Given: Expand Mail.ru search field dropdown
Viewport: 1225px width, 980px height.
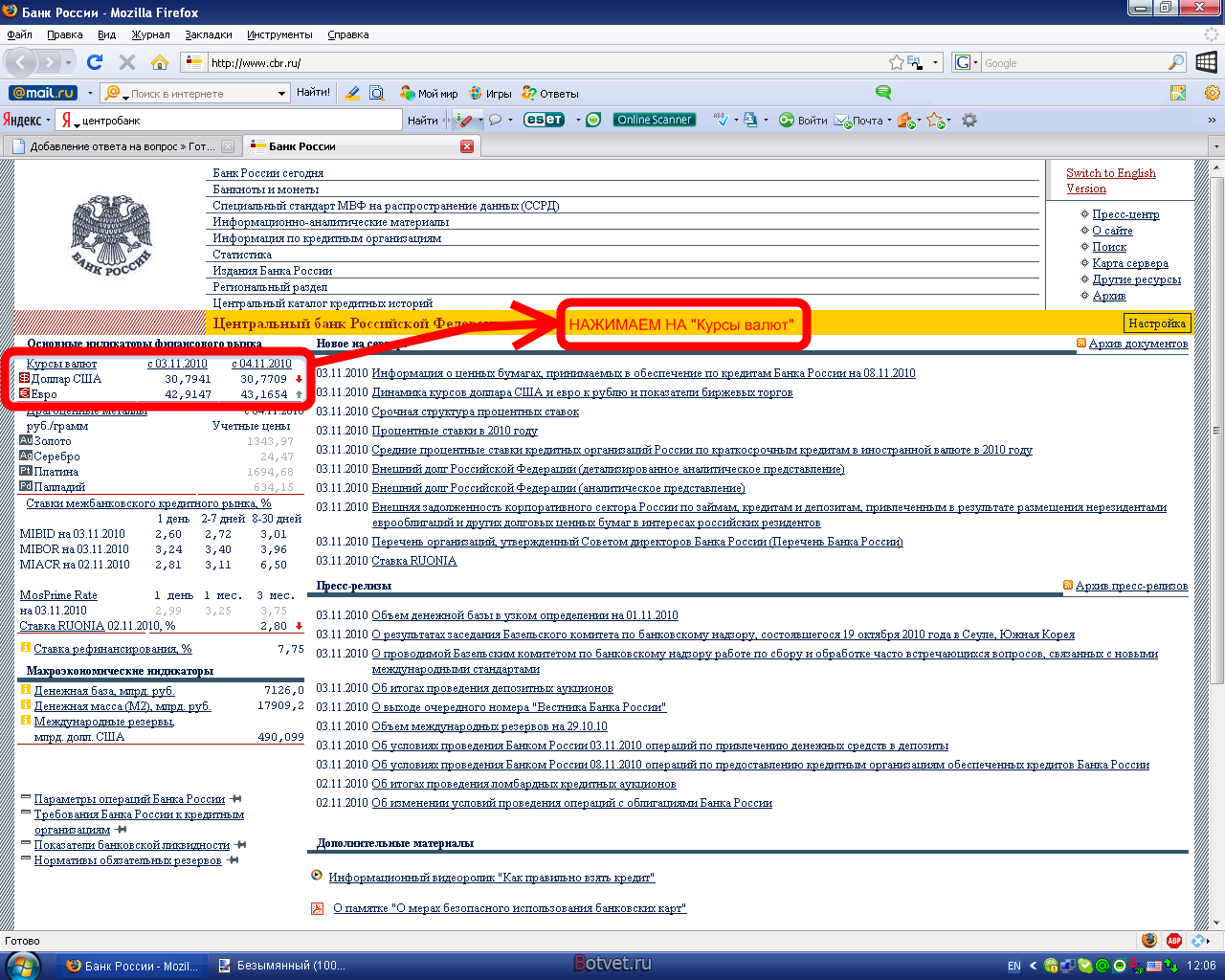Looking at the screenshot, I should [281, 93].
